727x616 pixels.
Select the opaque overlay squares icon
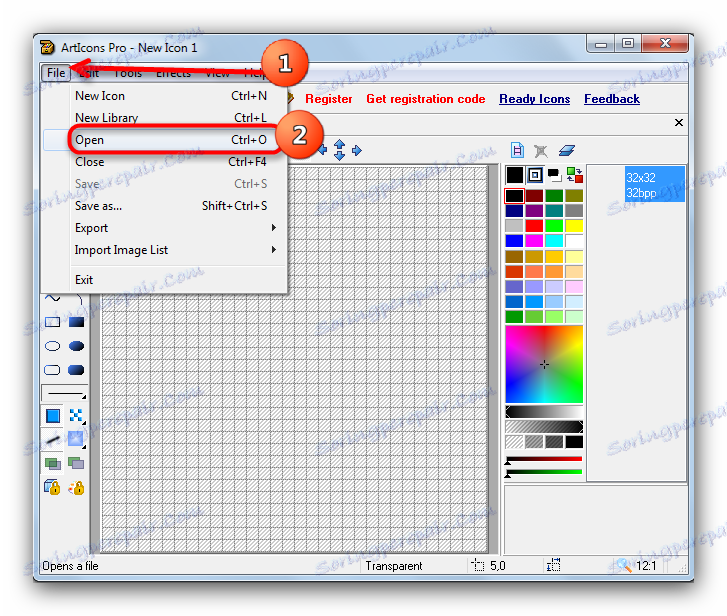(x=76, y=463)
